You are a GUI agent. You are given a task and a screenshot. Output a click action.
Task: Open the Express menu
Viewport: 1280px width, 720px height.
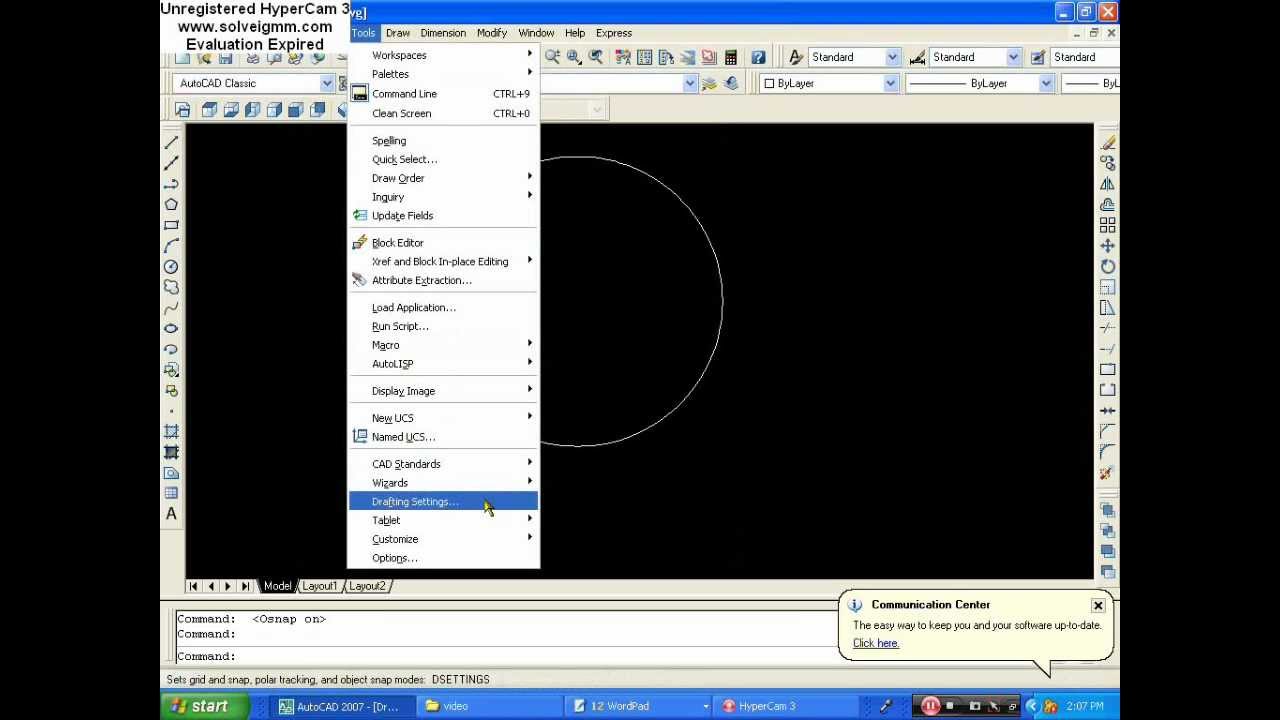click(x=614, y=33)
